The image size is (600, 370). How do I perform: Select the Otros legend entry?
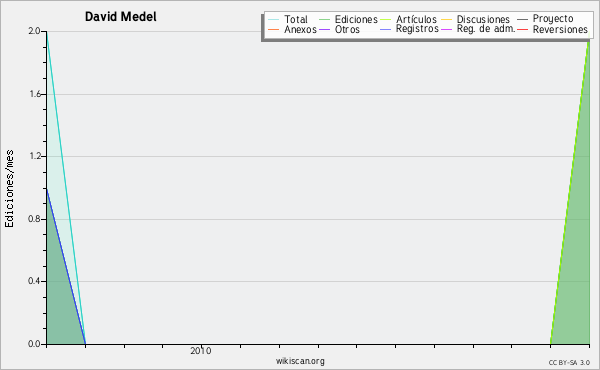pos(347,29)
